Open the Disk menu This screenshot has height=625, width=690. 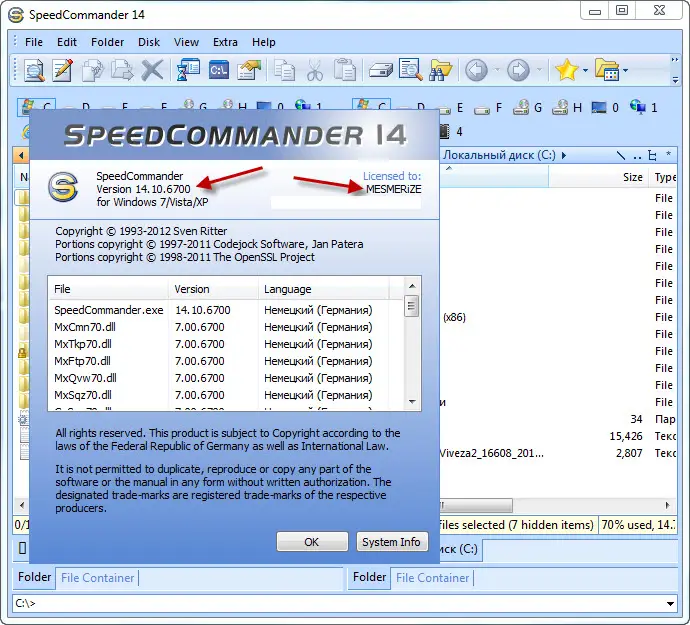click(149, 42)
